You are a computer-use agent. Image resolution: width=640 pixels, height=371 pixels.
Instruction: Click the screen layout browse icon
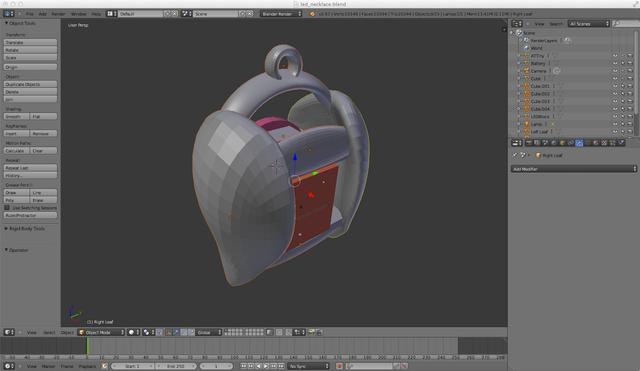[x=111, y=14]
